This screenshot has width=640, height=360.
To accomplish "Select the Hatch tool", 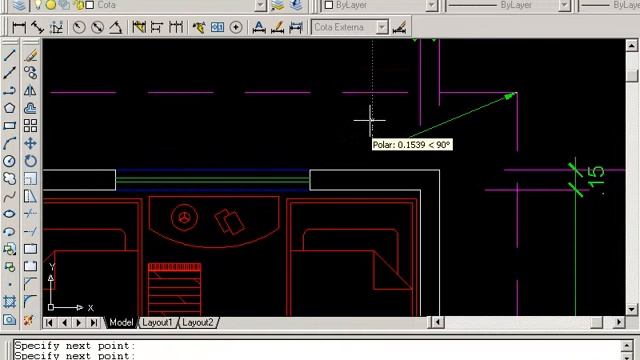I will [9, 302].
